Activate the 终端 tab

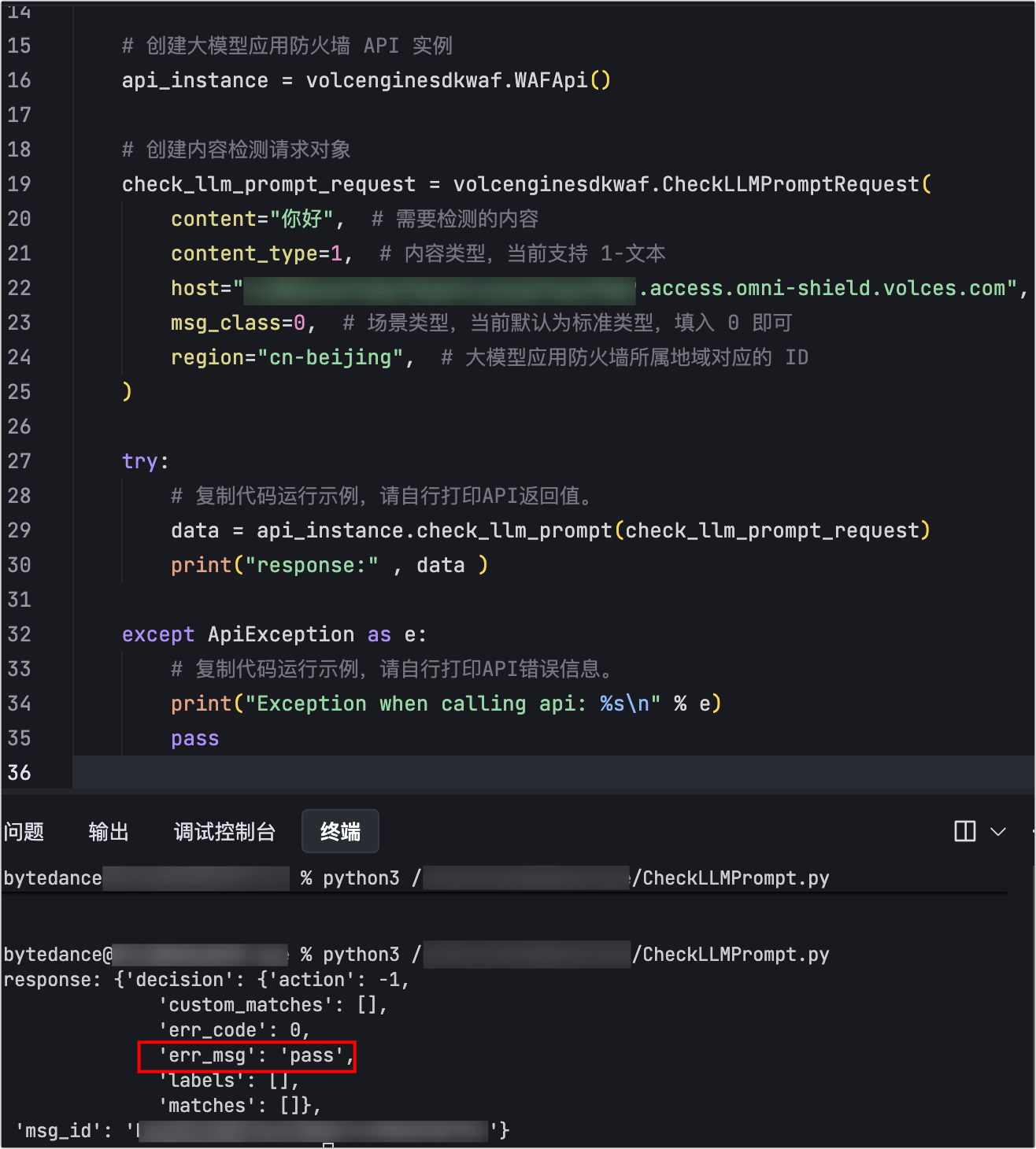pos(340,831)
